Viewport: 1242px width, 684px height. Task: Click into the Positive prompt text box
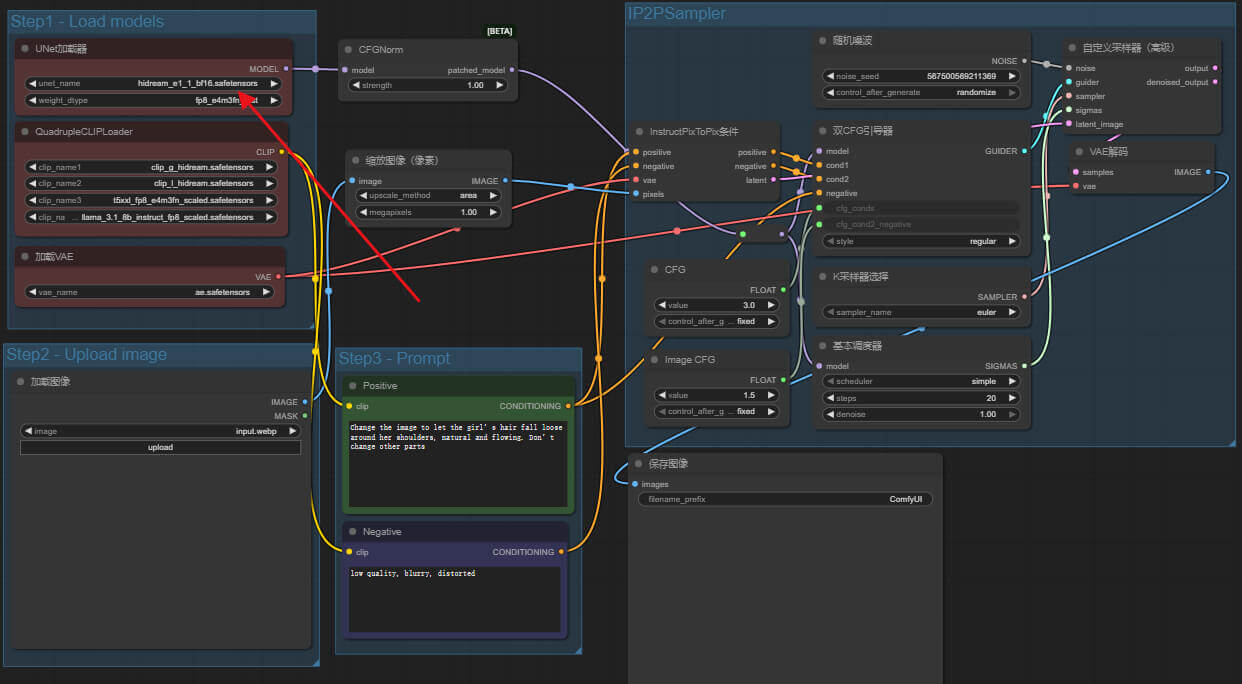(x=459, y=465)
